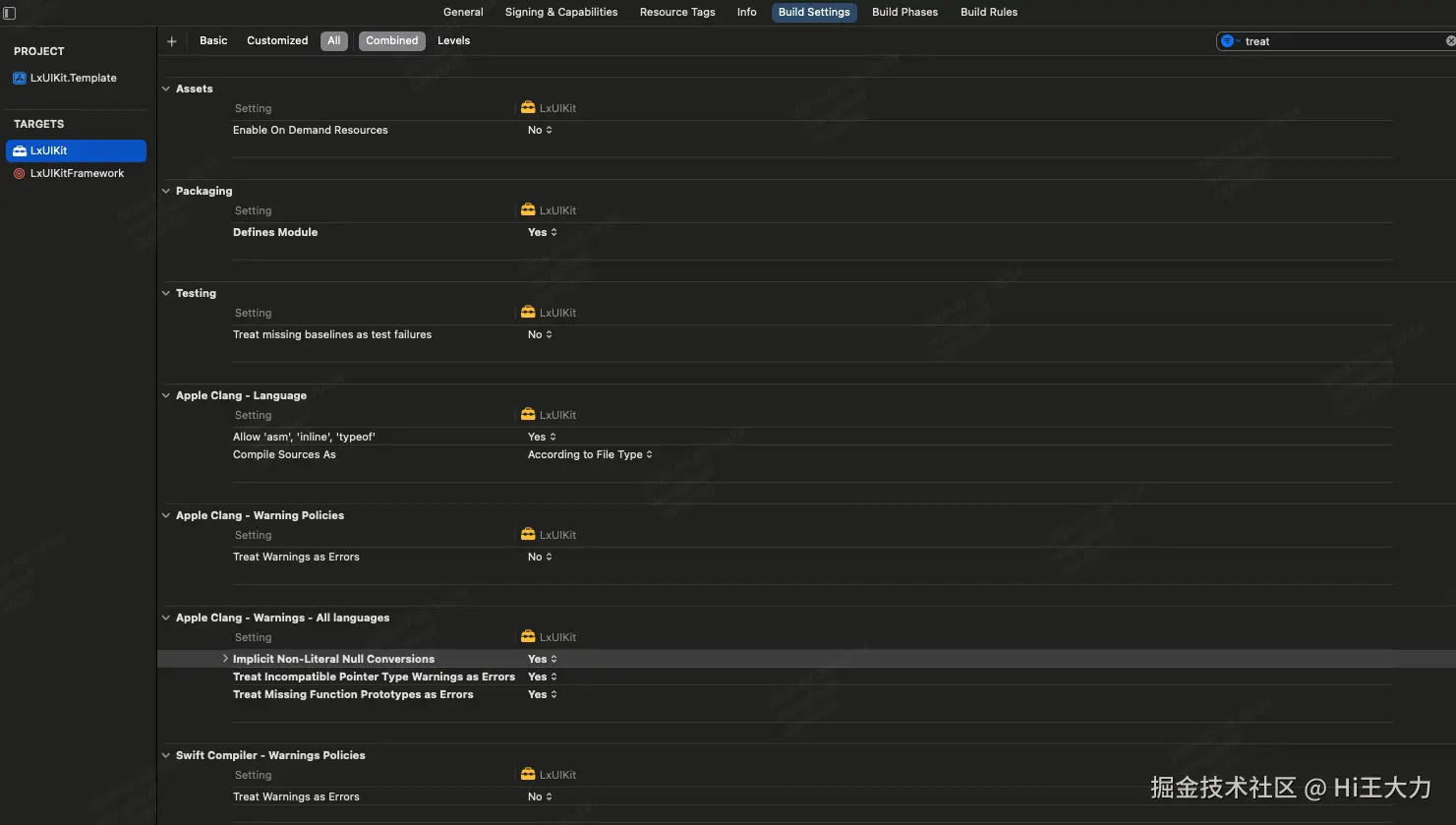Click the search filter scope icon
This screenshot has width=1456, height=825.
[x=1228, y=41]
